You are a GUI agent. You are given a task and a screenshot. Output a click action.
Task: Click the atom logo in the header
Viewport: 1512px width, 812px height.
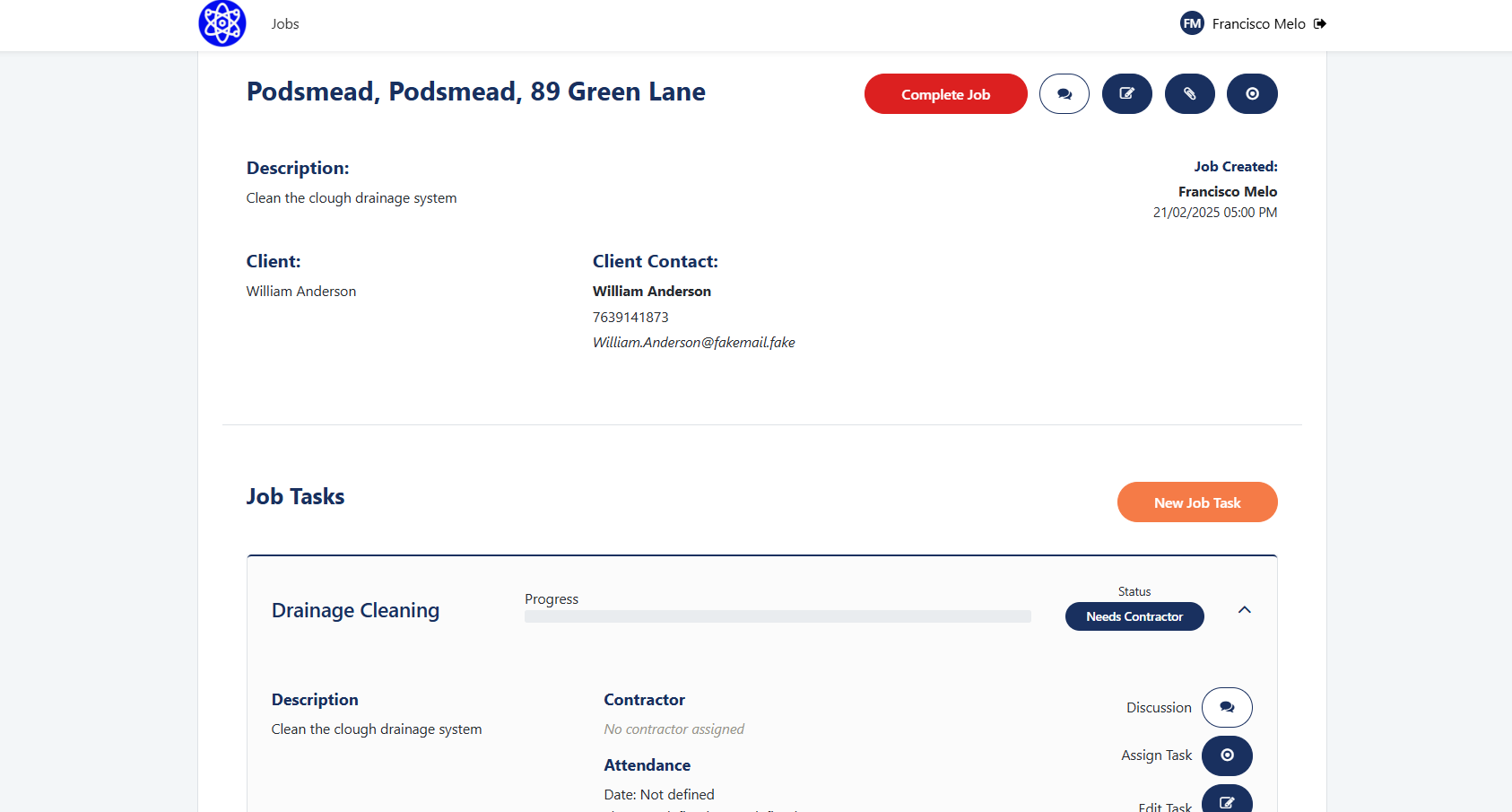click(x=222, y=23)
